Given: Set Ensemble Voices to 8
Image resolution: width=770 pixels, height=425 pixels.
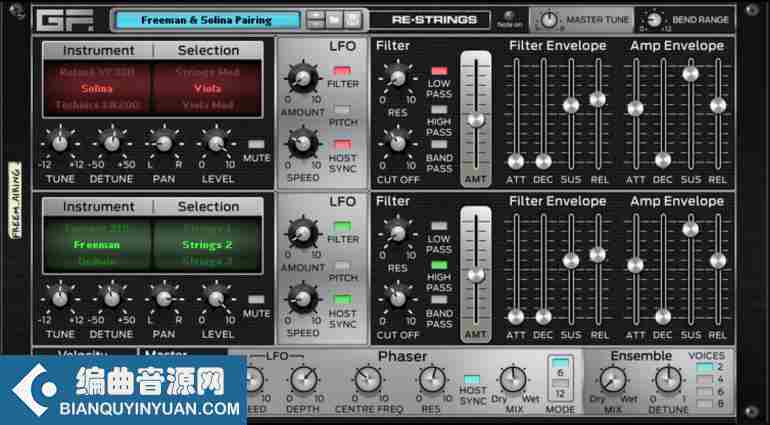Looking at the screenshot, I should point(705,404).
